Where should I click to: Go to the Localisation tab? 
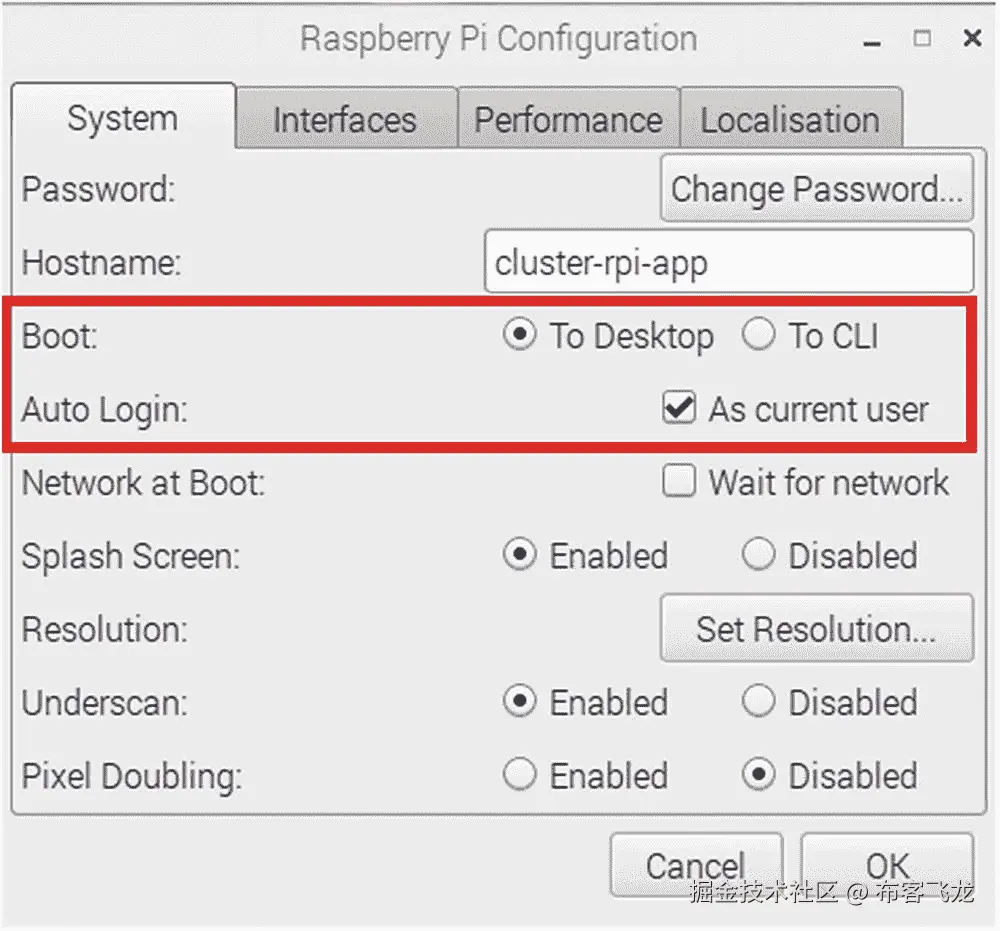tap(790, 120)
